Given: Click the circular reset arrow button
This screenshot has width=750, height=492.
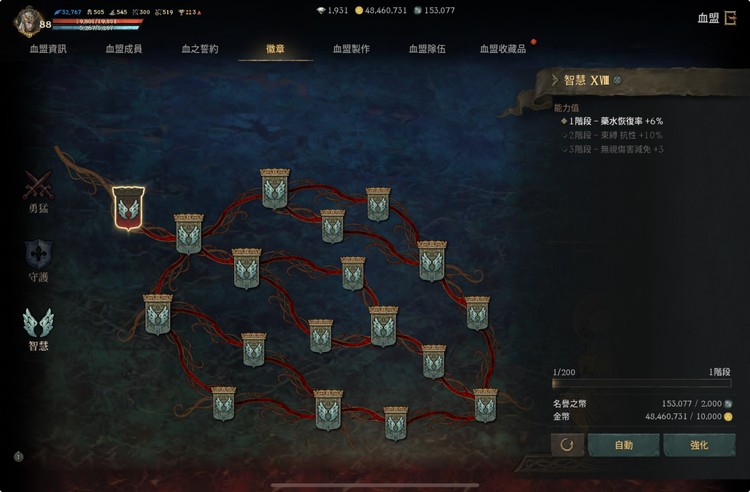Looking at the screenshot, I should (x=567, y=445).
